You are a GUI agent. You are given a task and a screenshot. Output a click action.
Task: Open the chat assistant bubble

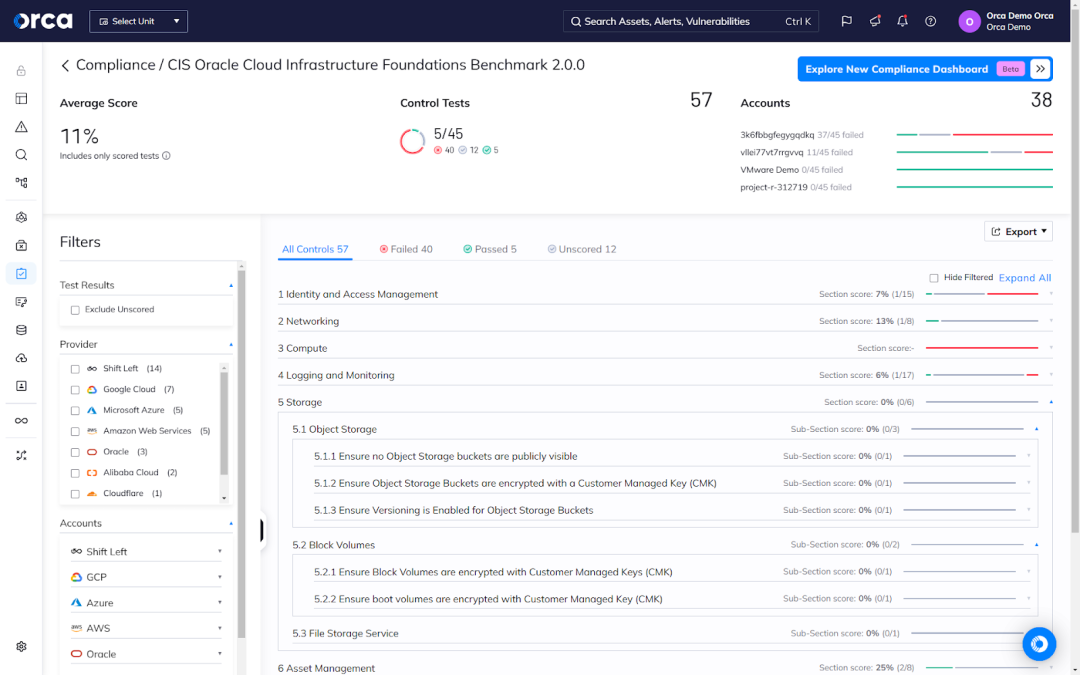(x=1039, y=644)
